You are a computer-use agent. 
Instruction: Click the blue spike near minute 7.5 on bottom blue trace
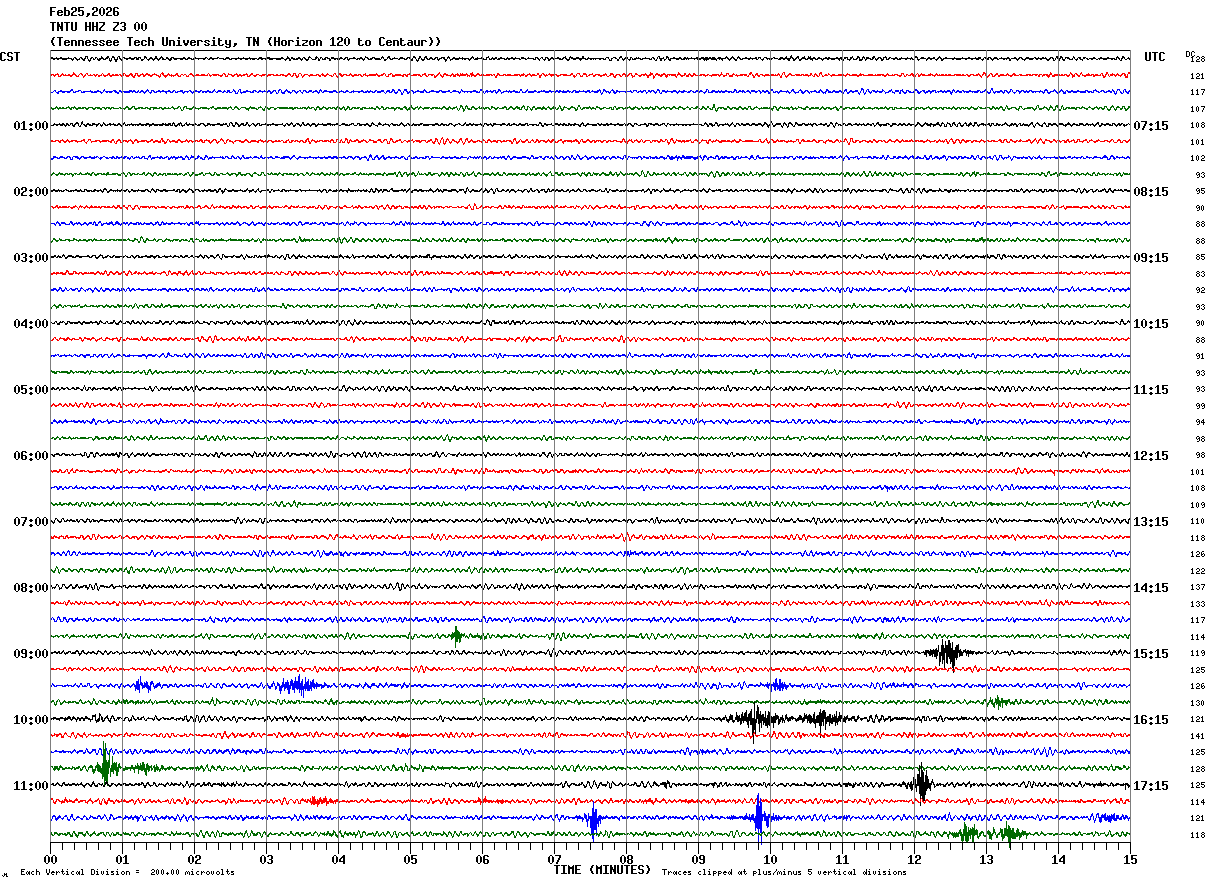click(594, 819)
